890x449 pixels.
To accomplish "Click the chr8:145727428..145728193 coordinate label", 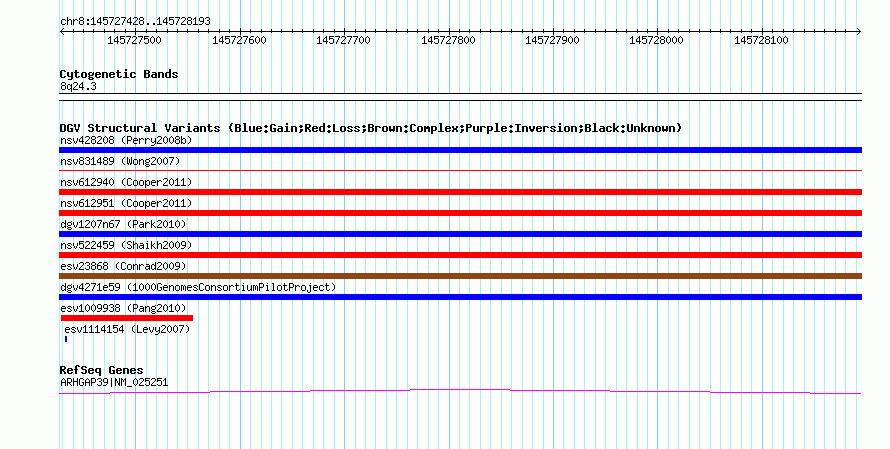I will (135, 22).
